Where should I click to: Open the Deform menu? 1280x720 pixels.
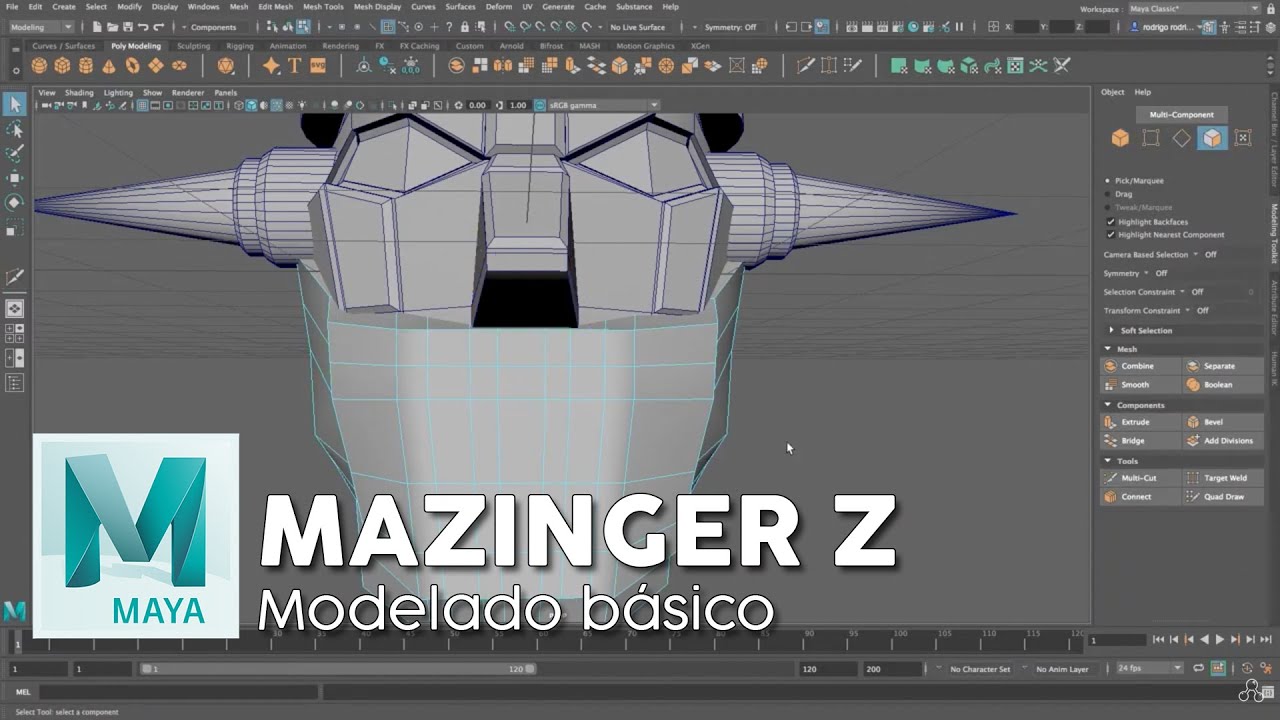pos(498,6)
